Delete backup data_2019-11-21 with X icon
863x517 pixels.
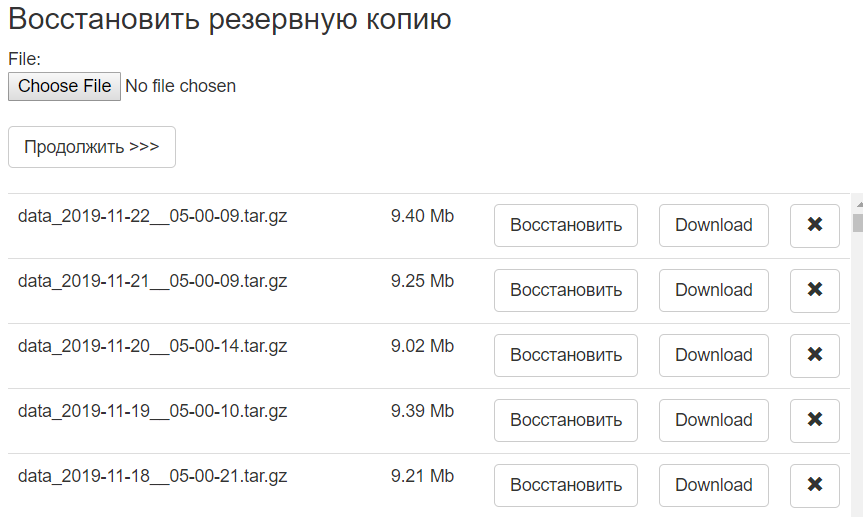[814, 290]
